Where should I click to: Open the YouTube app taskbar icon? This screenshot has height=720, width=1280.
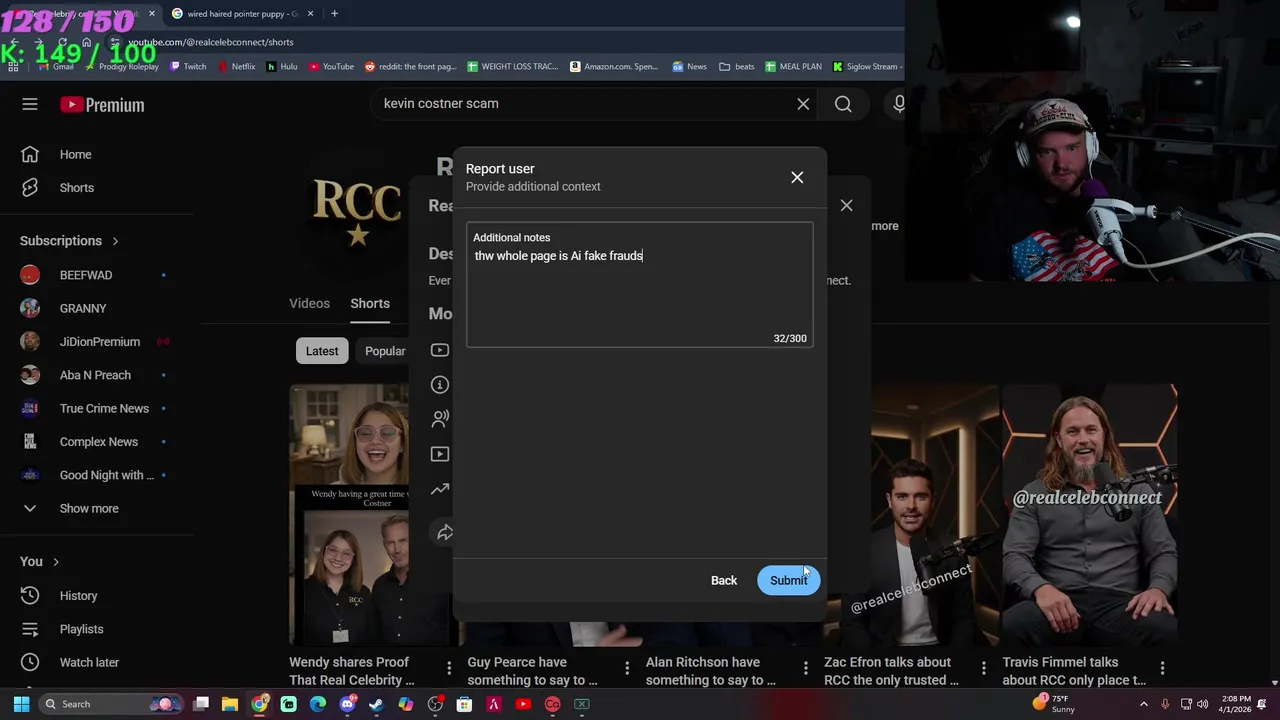click(523, 704)
